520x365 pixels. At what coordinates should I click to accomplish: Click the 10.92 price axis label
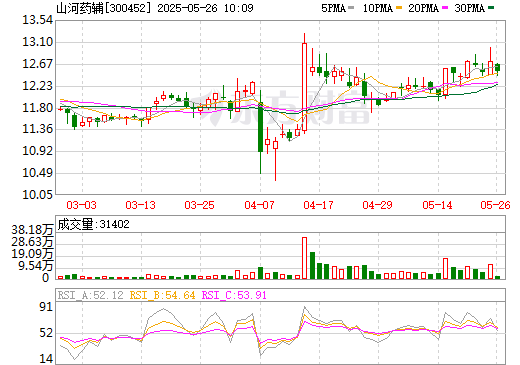pyautogui.click(x=37, y=151)
